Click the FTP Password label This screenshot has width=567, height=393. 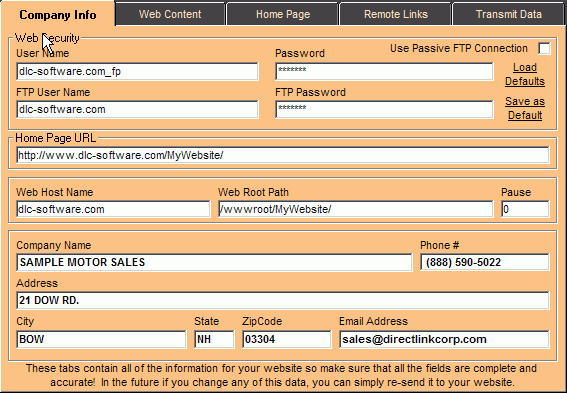point(310,92)
